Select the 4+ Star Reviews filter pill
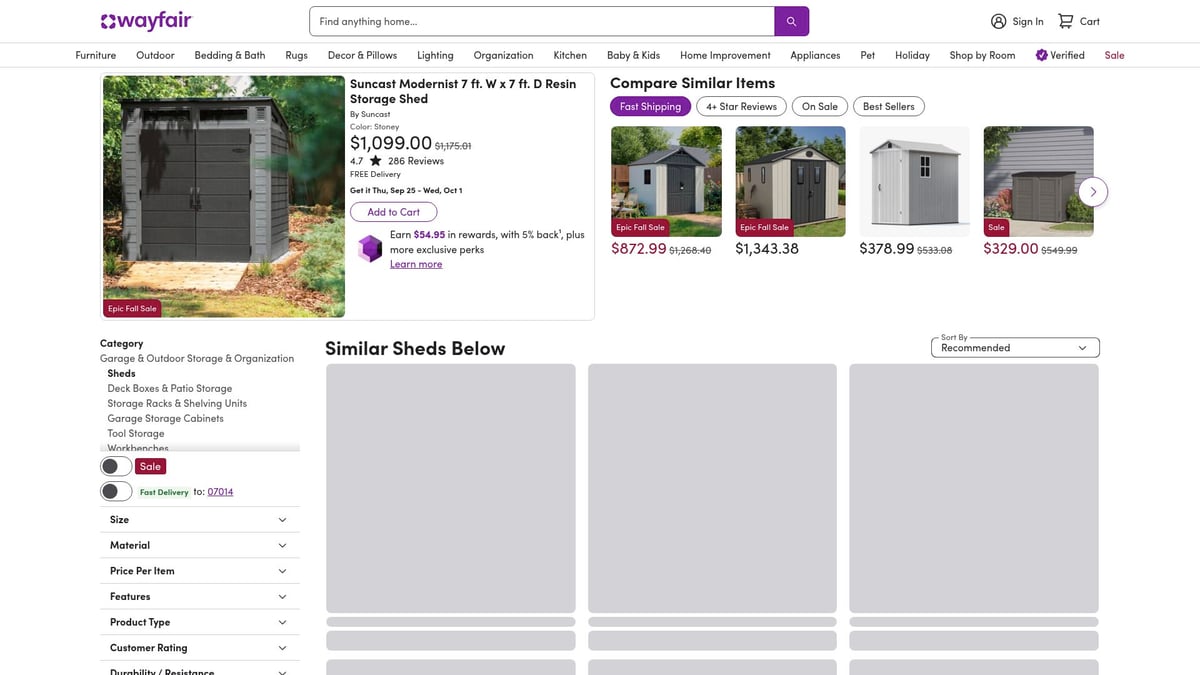The image size is (1200, 675). pyautogui.click(x=741, y=106)
